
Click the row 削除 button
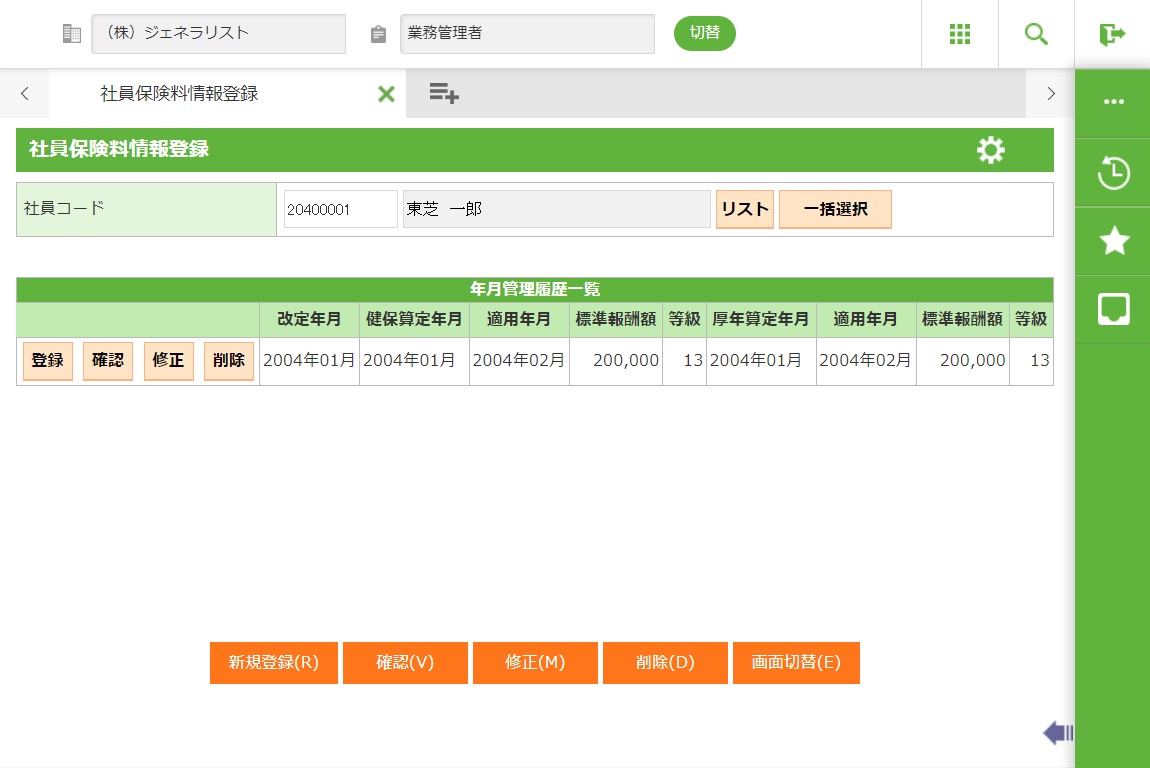coord(229,360)
